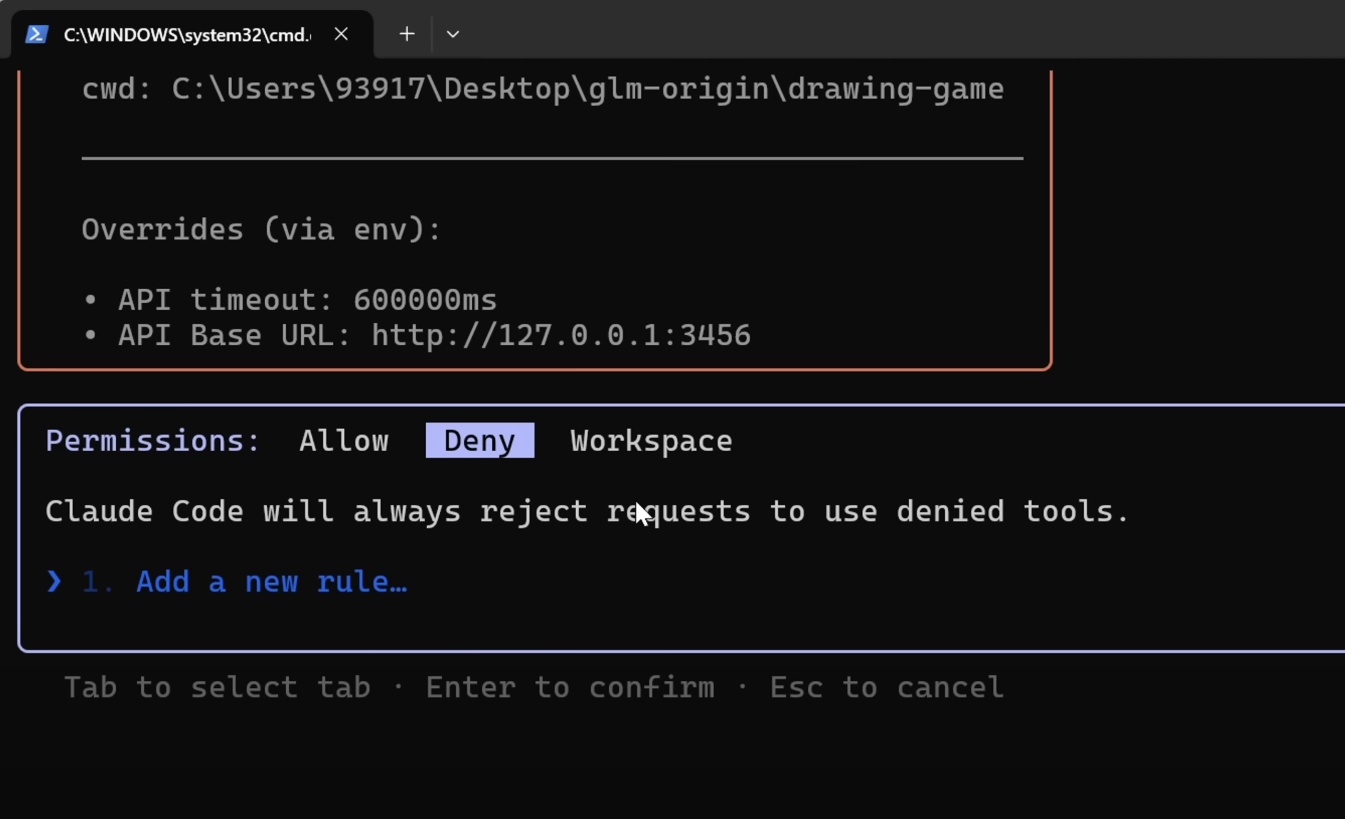Switch to the Workspace permissions tab
Image resolution: width=1345 pixels, height=819 pixels.
651,441
